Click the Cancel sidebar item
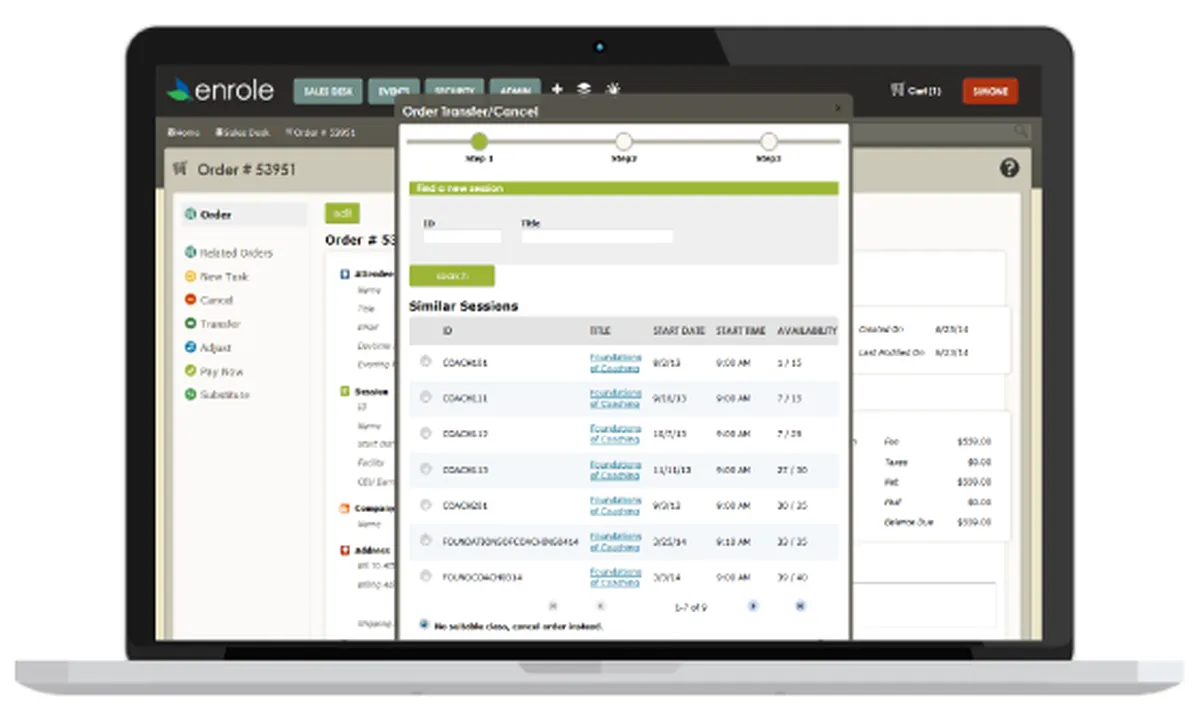The image size is (1200, 714). coord(208,300)
